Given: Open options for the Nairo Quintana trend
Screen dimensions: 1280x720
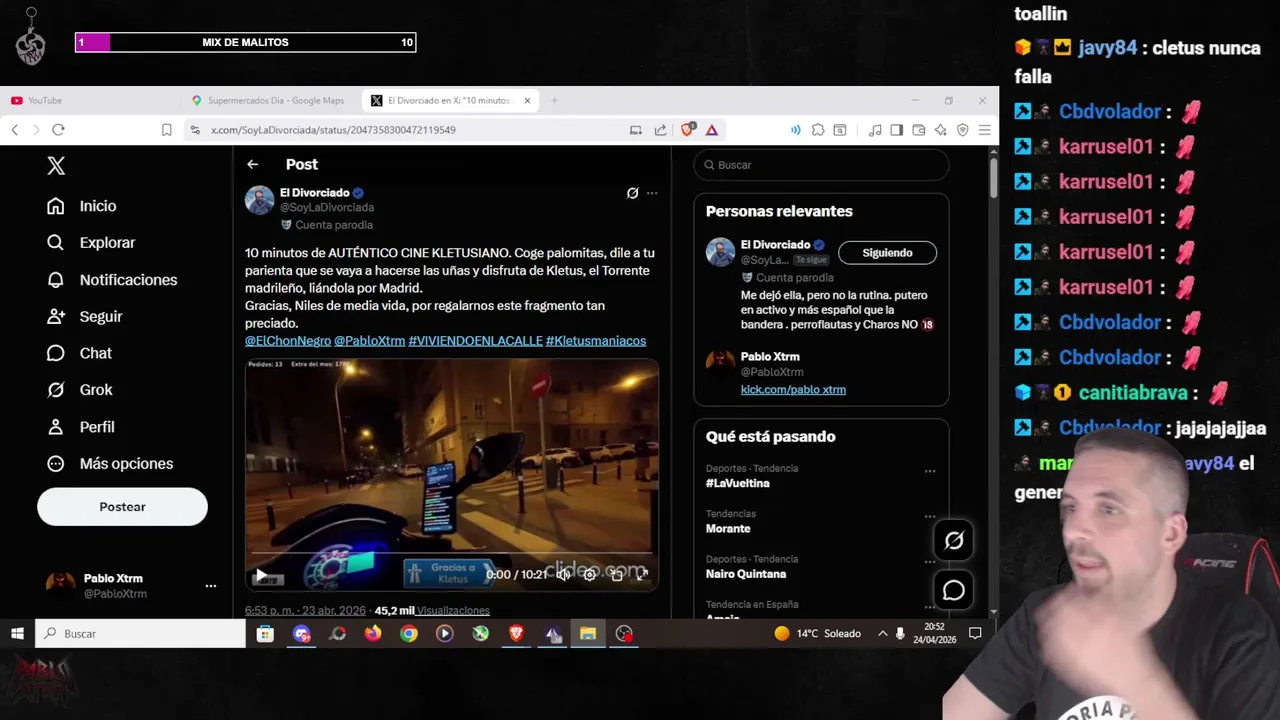Looking at the screenshot, I should (930, 562).
